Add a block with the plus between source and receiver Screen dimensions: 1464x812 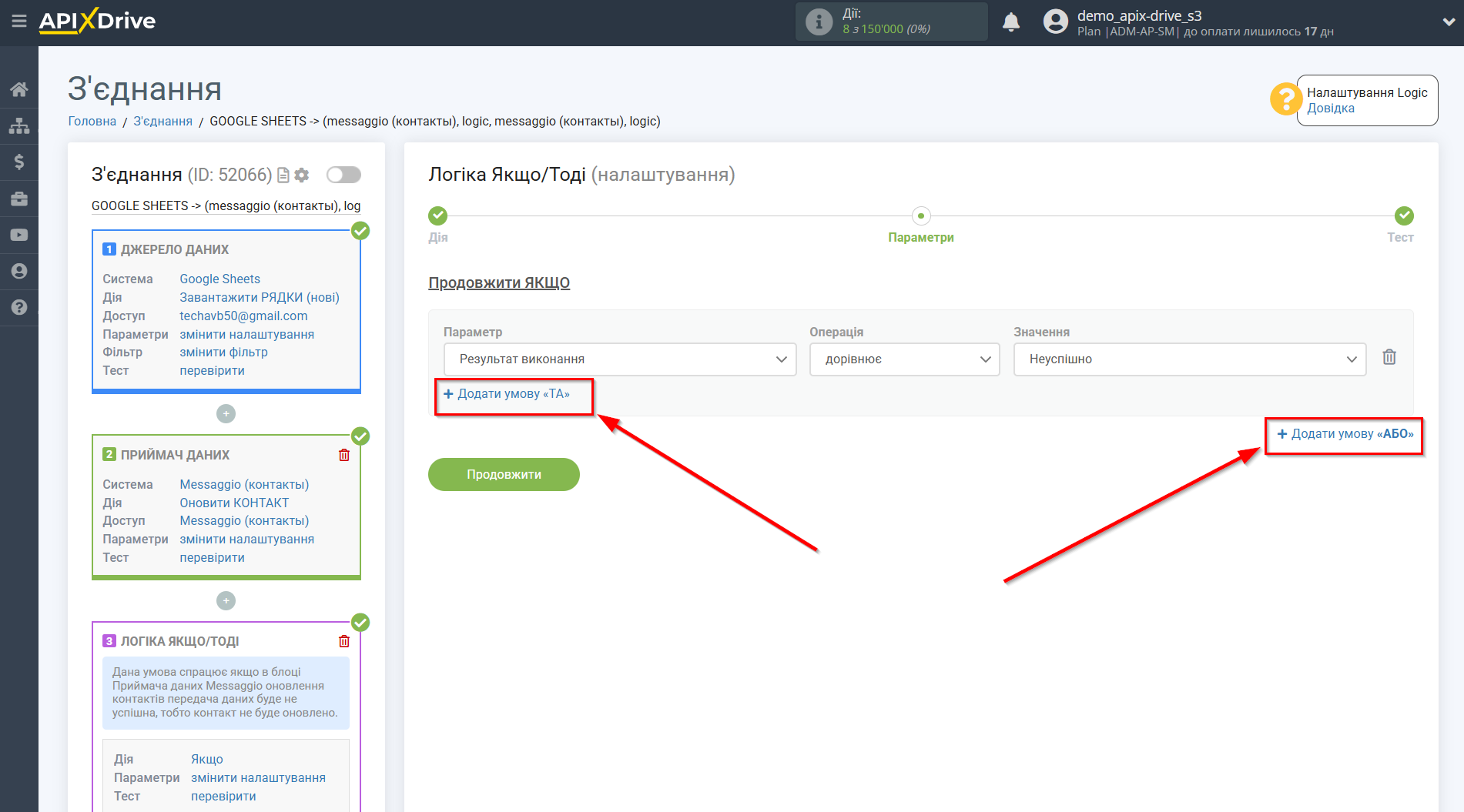click(x=226, y=414)
